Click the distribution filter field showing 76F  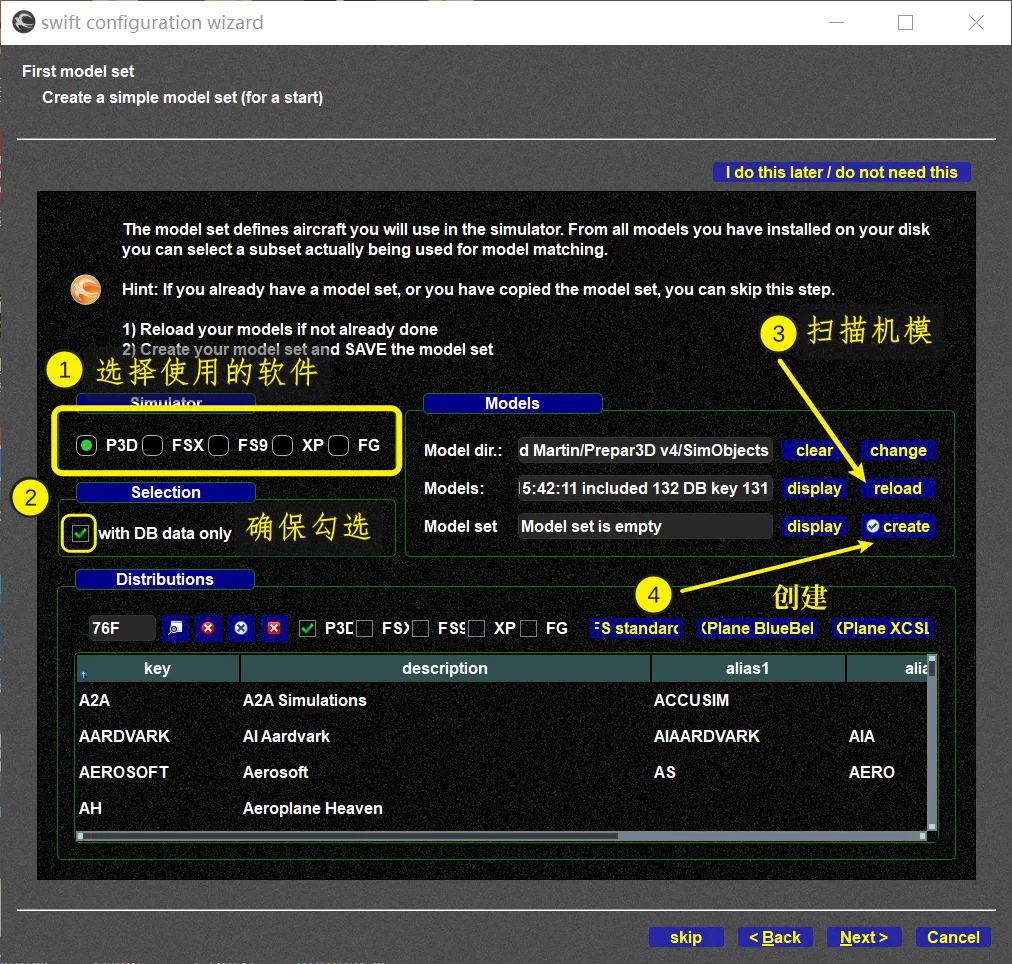pyautogui.click(x=122, y=628)
